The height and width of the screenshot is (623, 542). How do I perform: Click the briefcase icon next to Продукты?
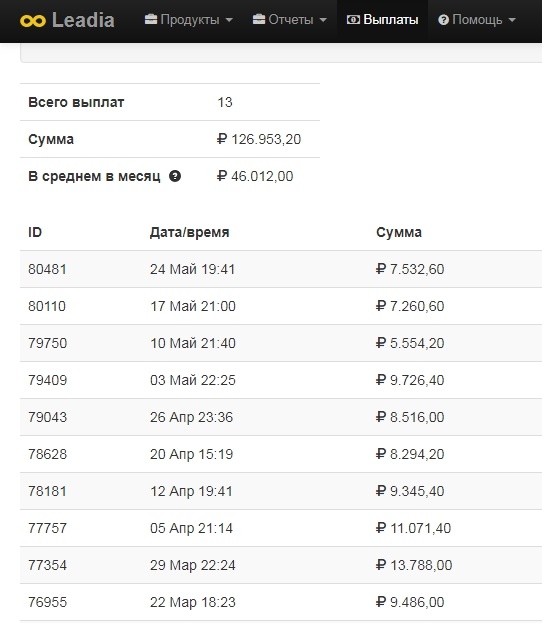click(151, 19)
